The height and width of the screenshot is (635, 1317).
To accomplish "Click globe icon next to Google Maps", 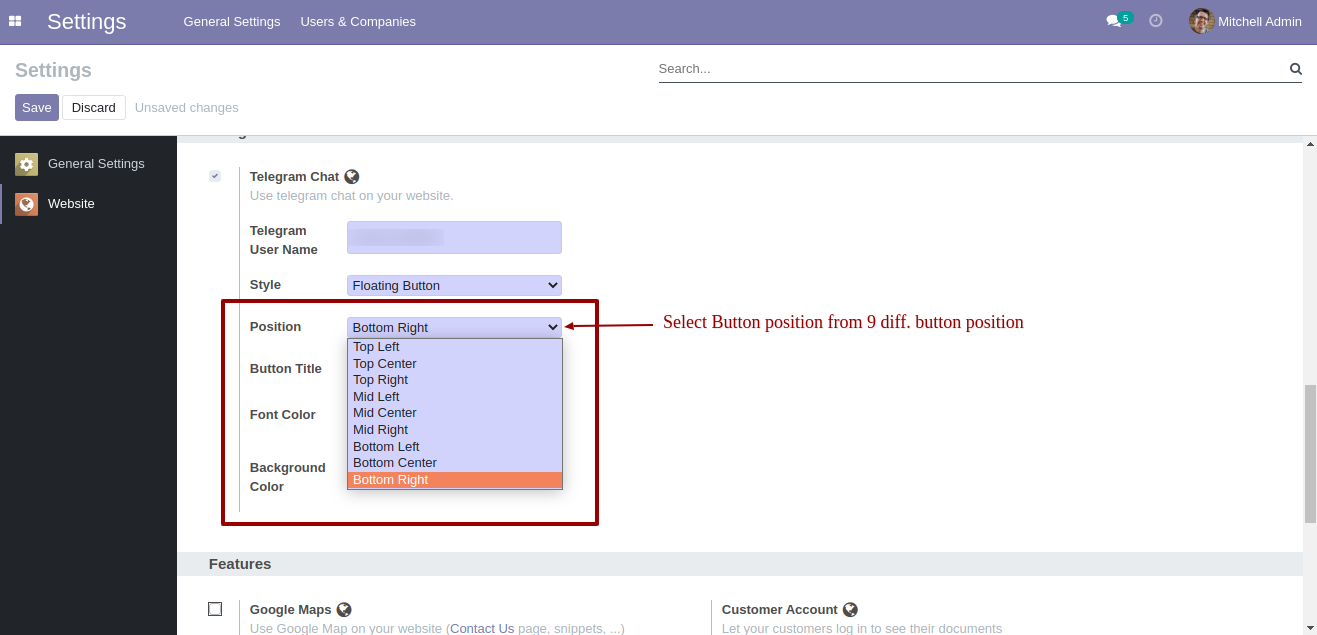I will [344, 610].
